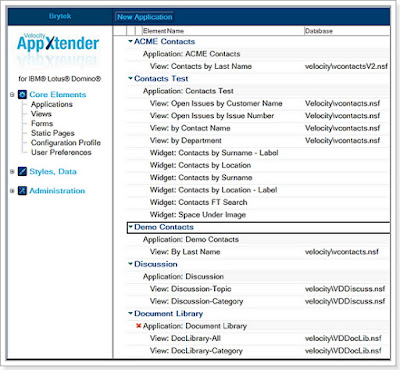Image resolution: width=400 pixels, height=370 pixels.
Task: Select Forms in the sidebar
Action: tap(42, 123)
